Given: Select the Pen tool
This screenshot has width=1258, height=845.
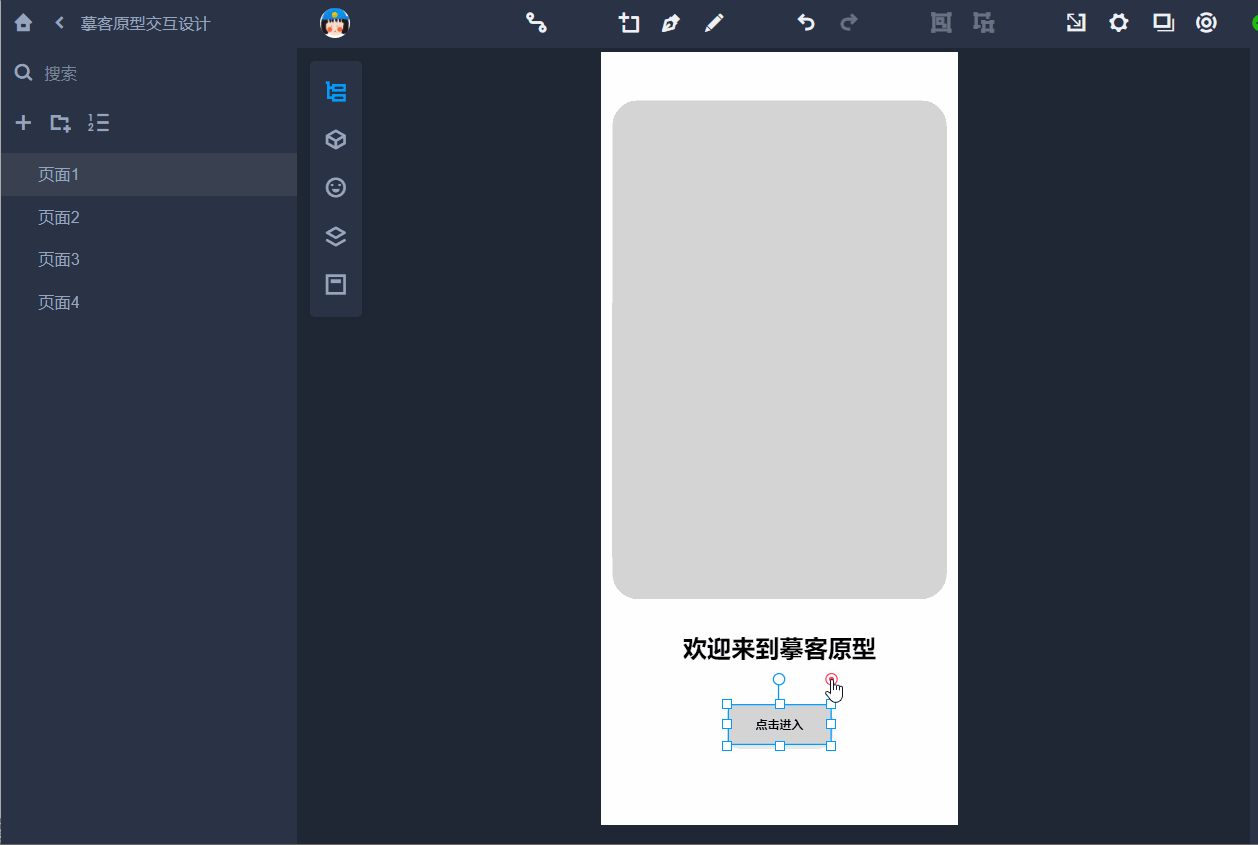Looking at the screenshot, I should [x=670, y=23].
